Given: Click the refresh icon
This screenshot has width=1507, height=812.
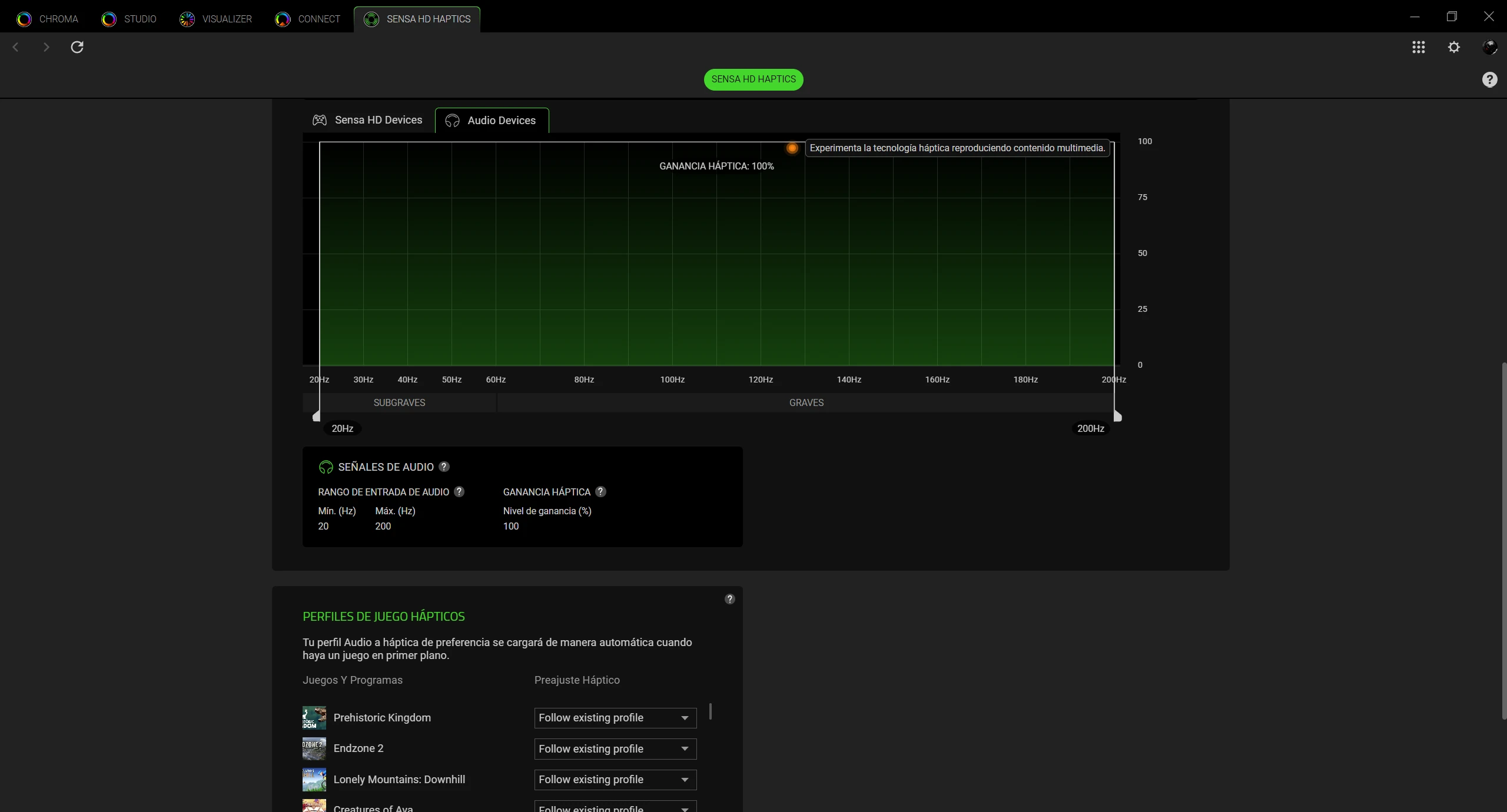Looking at the screenshot, I should tap(77, 47).
